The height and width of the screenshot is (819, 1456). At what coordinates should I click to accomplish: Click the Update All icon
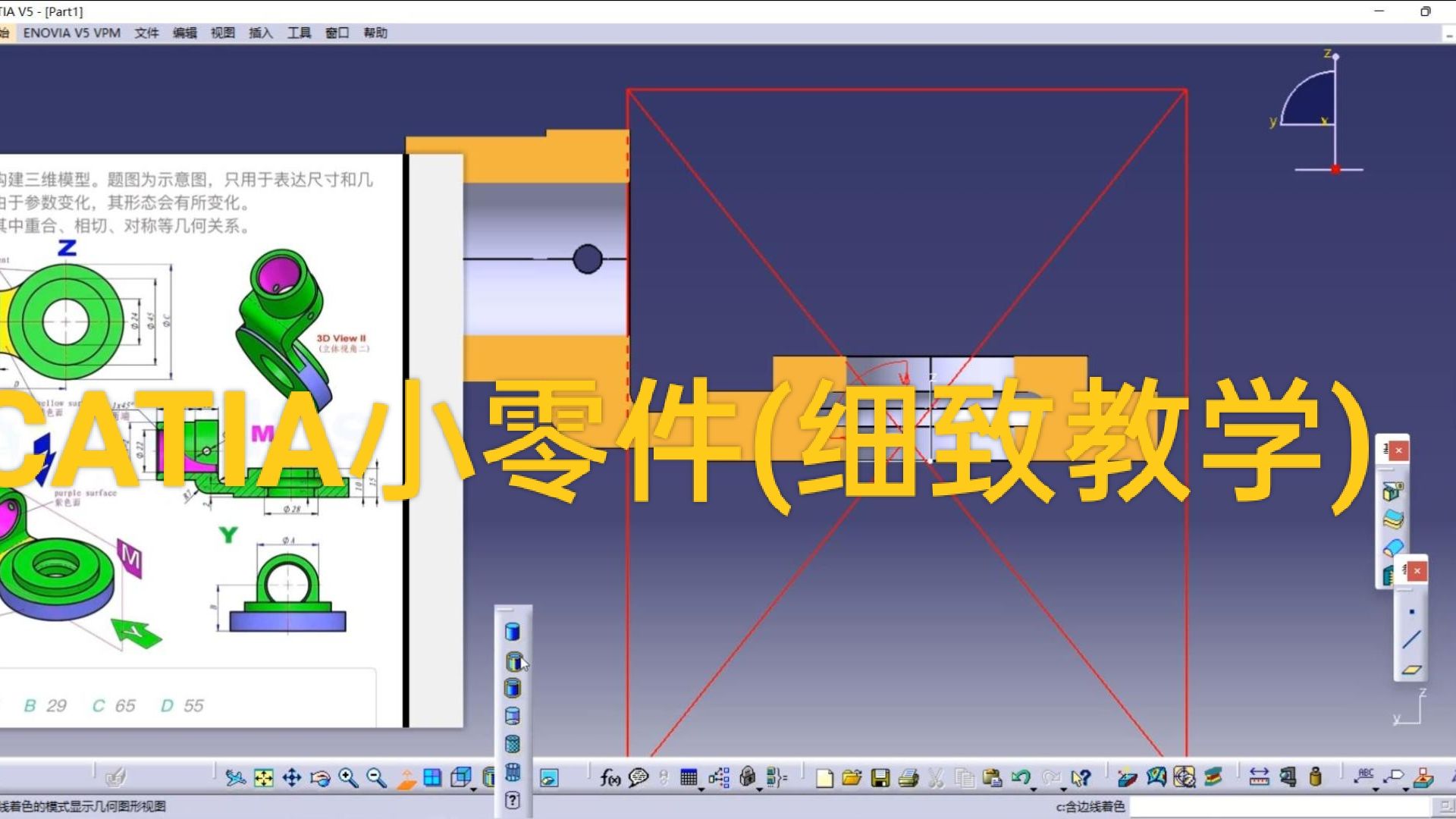tap(1128, 777)
